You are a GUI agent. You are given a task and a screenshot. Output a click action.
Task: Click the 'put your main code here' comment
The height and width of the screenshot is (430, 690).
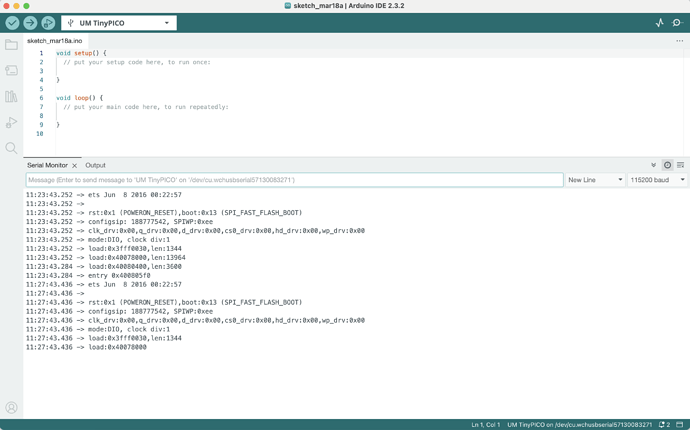click(146, 107)
